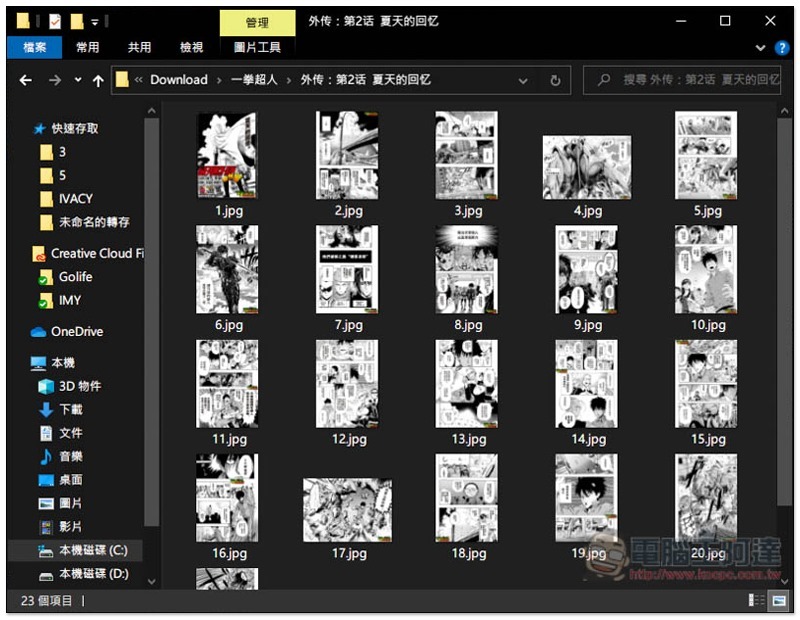Select 本機 (This PC) in sidebar
Image resolution: width=800 pixels, height=620 pixels.
pos(63,363)
